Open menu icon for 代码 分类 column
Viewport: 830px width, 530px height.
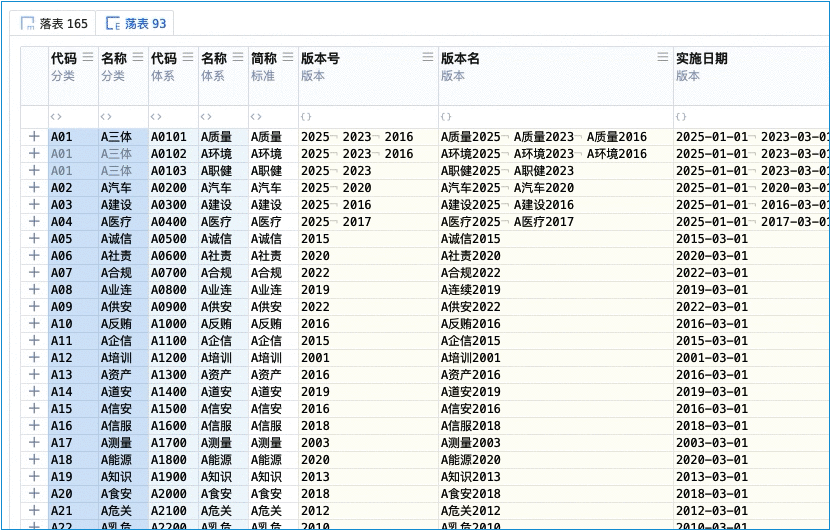(88, 58)
